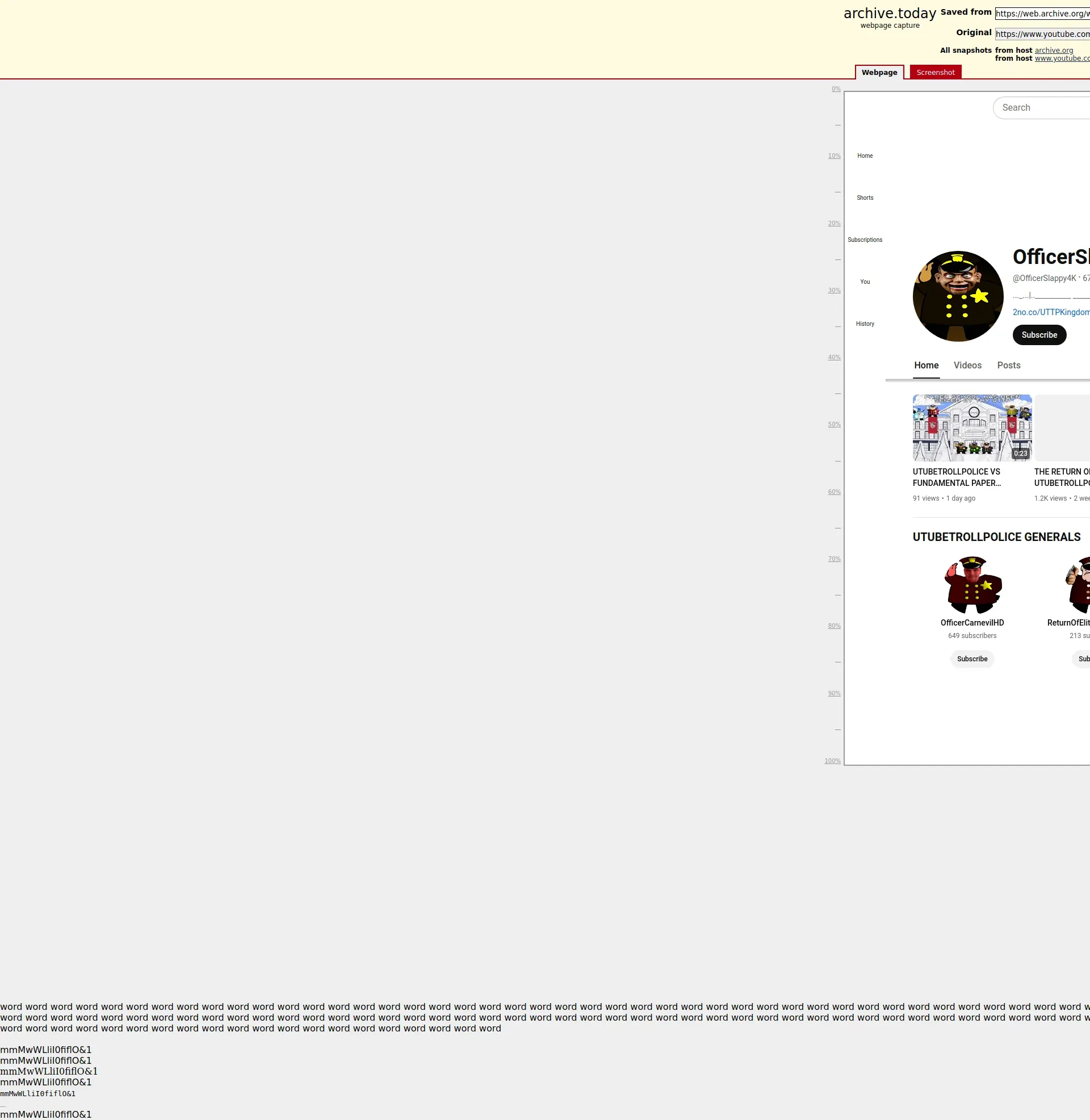This screenshot has width=1090, height=1120.
Task: Select the You sidebar entry
Action: point(865,282)
